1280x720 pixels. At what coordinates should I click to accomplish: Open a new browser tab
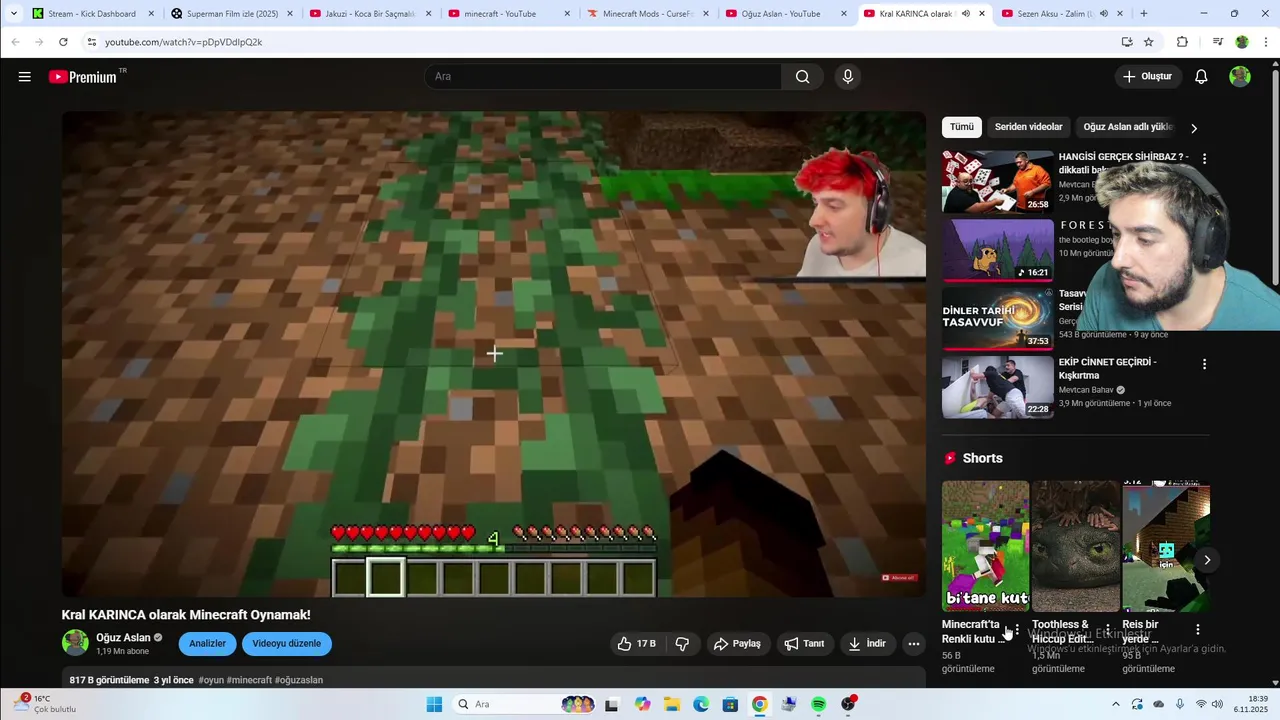pos(1144,14)
